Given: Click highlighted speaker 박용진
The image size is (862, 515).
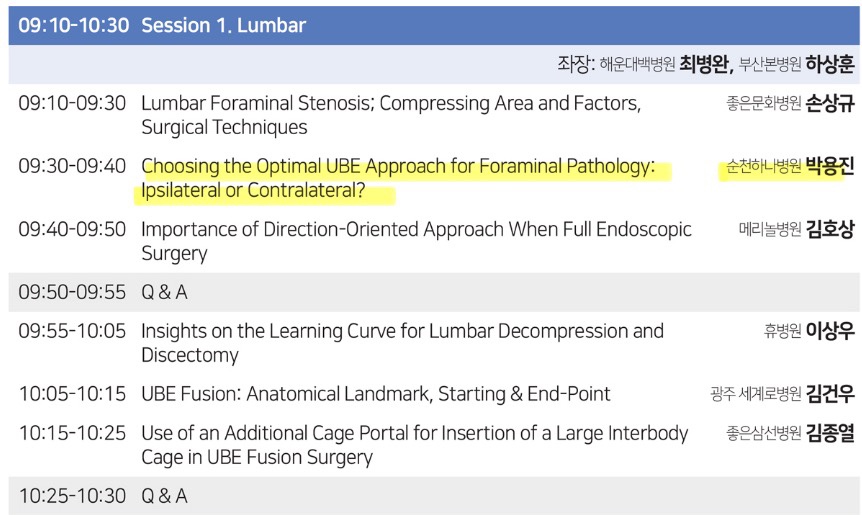Looking at the screenshot, I should (x=830, y=166).
